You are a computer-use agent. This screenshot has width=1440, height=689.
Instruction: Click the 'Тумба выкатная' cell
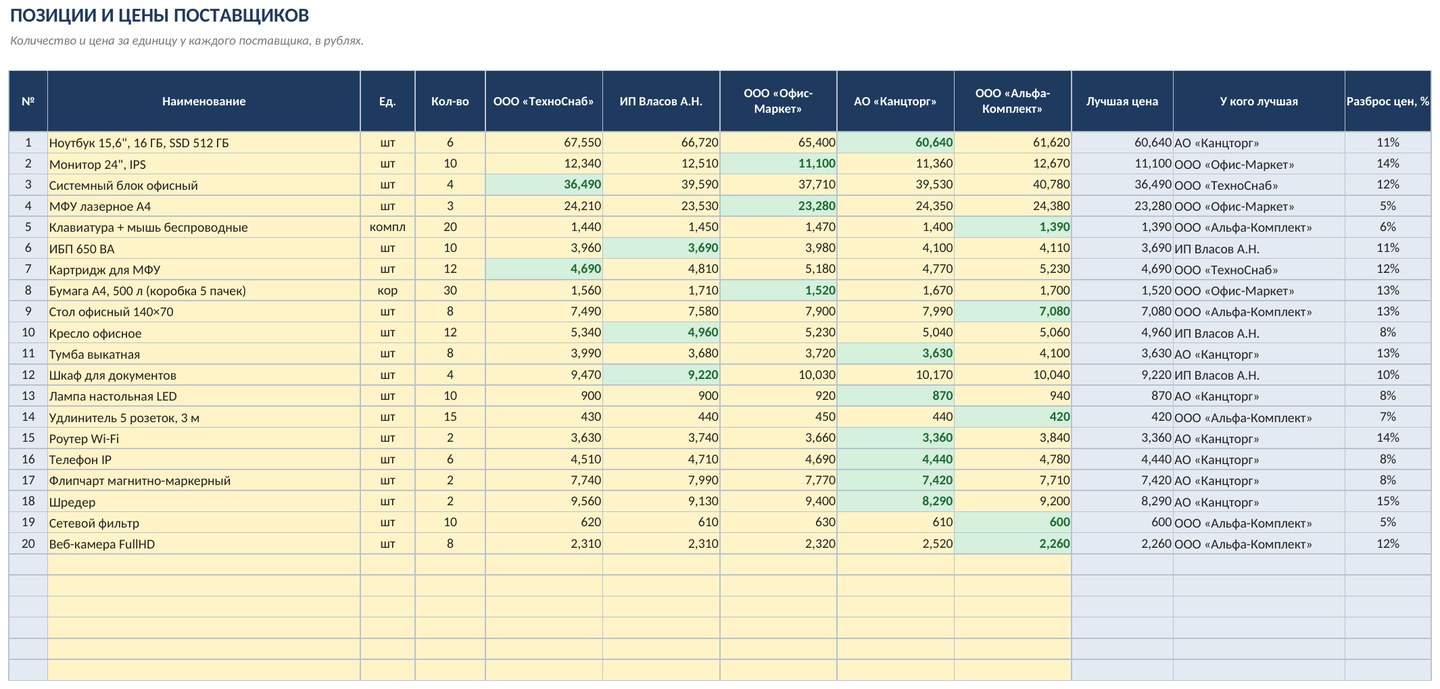(x=204, y=354)
